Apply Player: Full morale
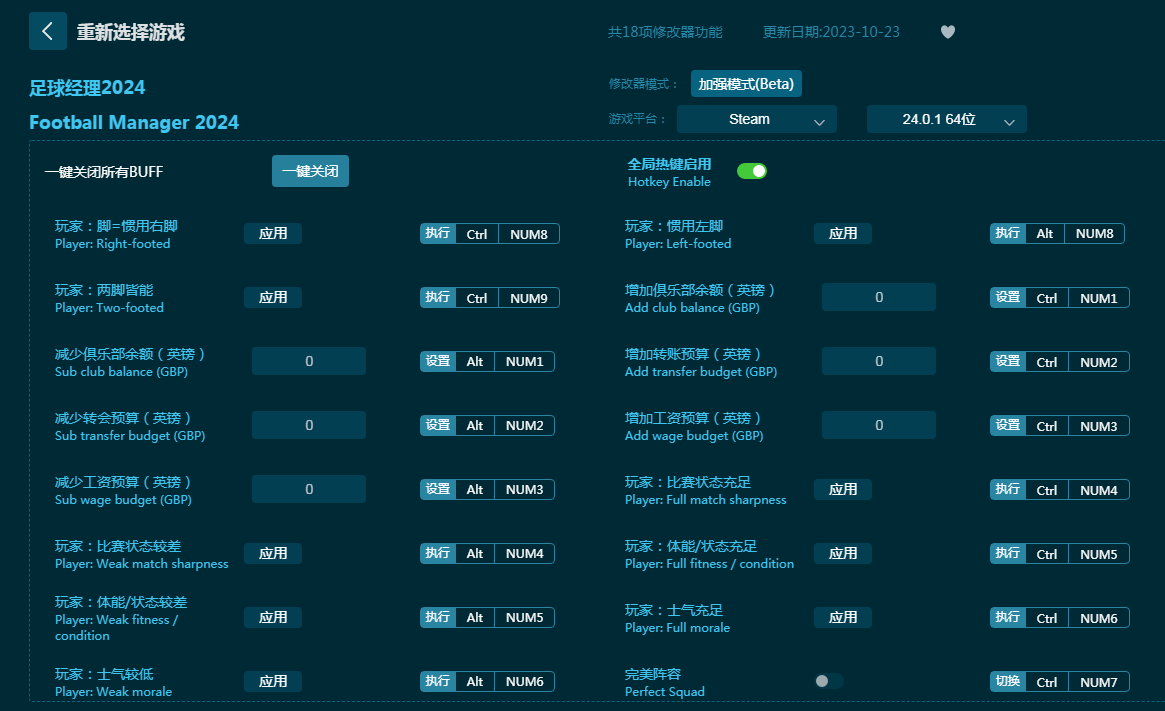This screenshot has height=711, width=1165. 843,617
